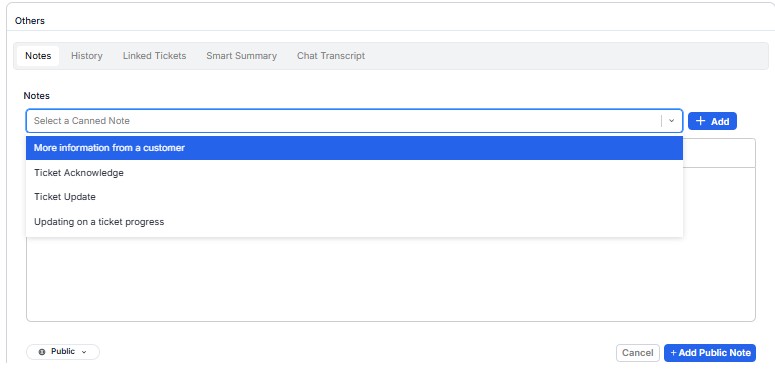Screen dimensions: 775x380
Task: Open the Linked Tickets tab
Action: pyautogui.click(x=154, y=56)
